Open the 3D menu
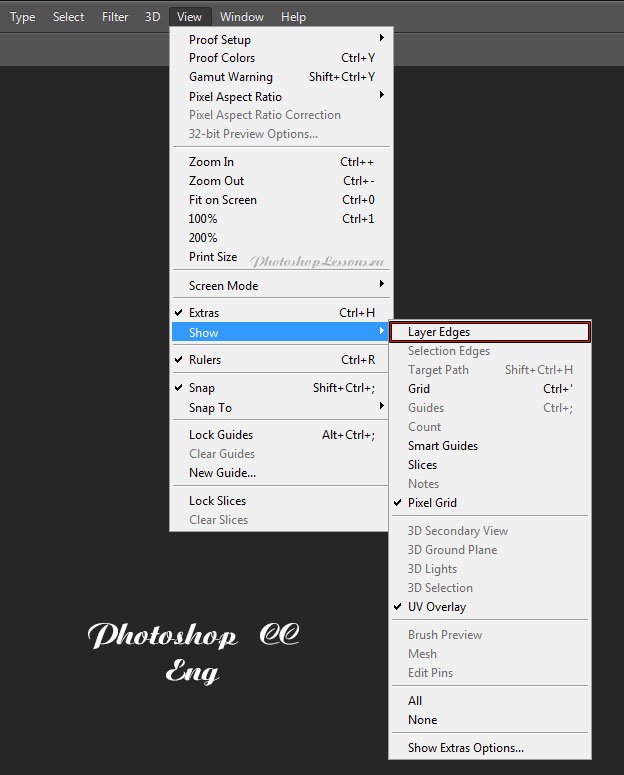624x775 pixels. pyautogui.click(x=152, y=17)
